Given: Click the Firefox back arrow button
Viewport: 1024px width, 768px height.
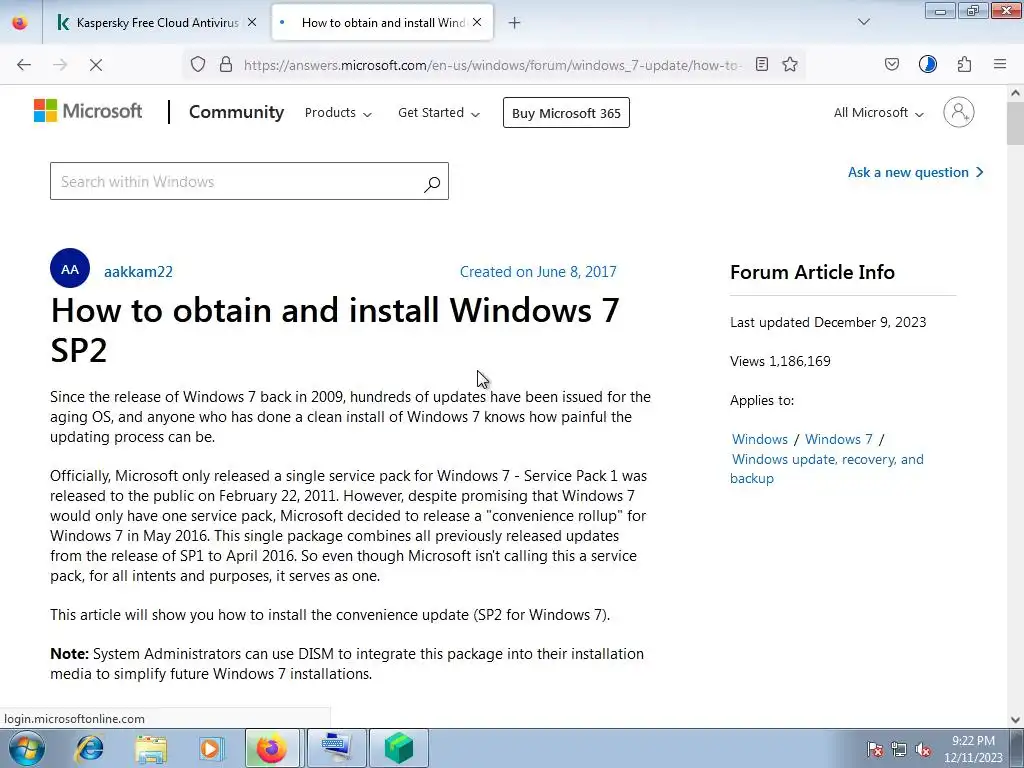Looking at the screenshot, I should point(24,64).
